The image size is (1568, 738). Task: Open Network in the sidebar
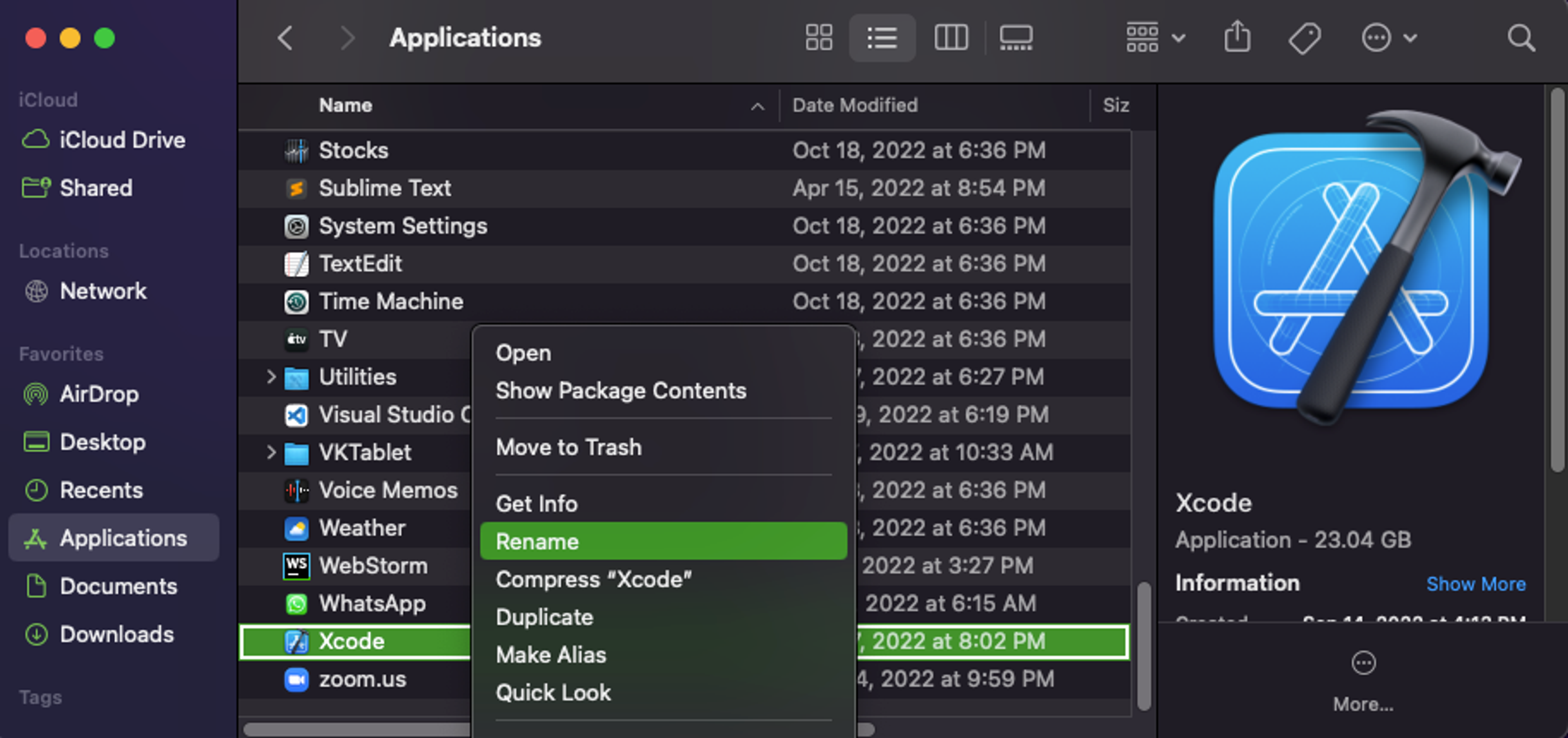coord(113,291)
